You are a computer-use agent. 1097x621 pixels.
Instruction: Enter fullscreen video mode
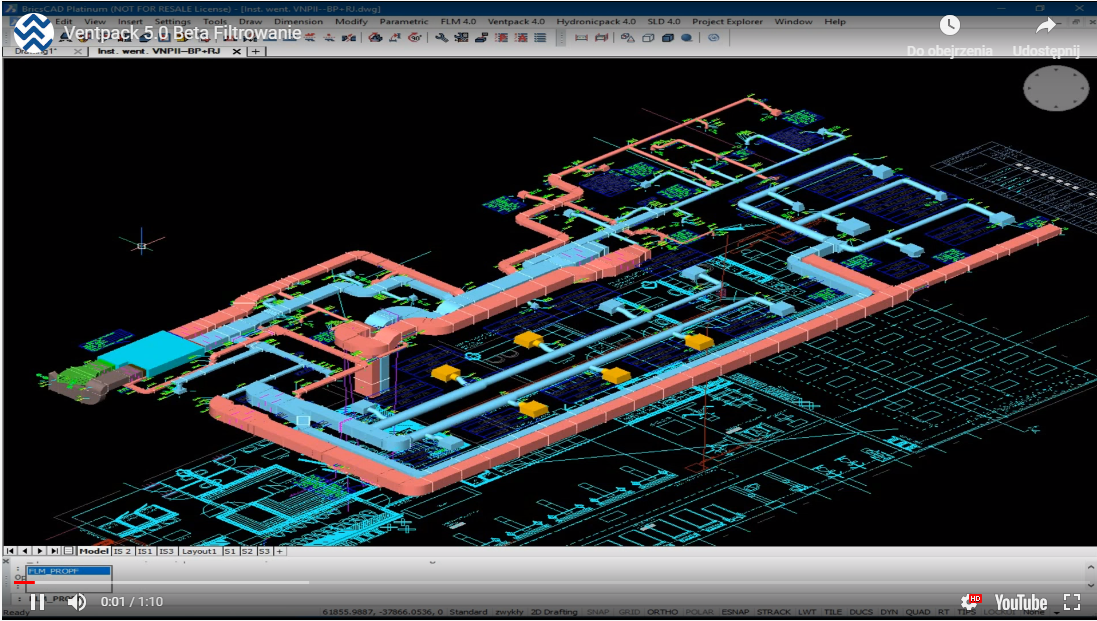[x=1071, y=602]
